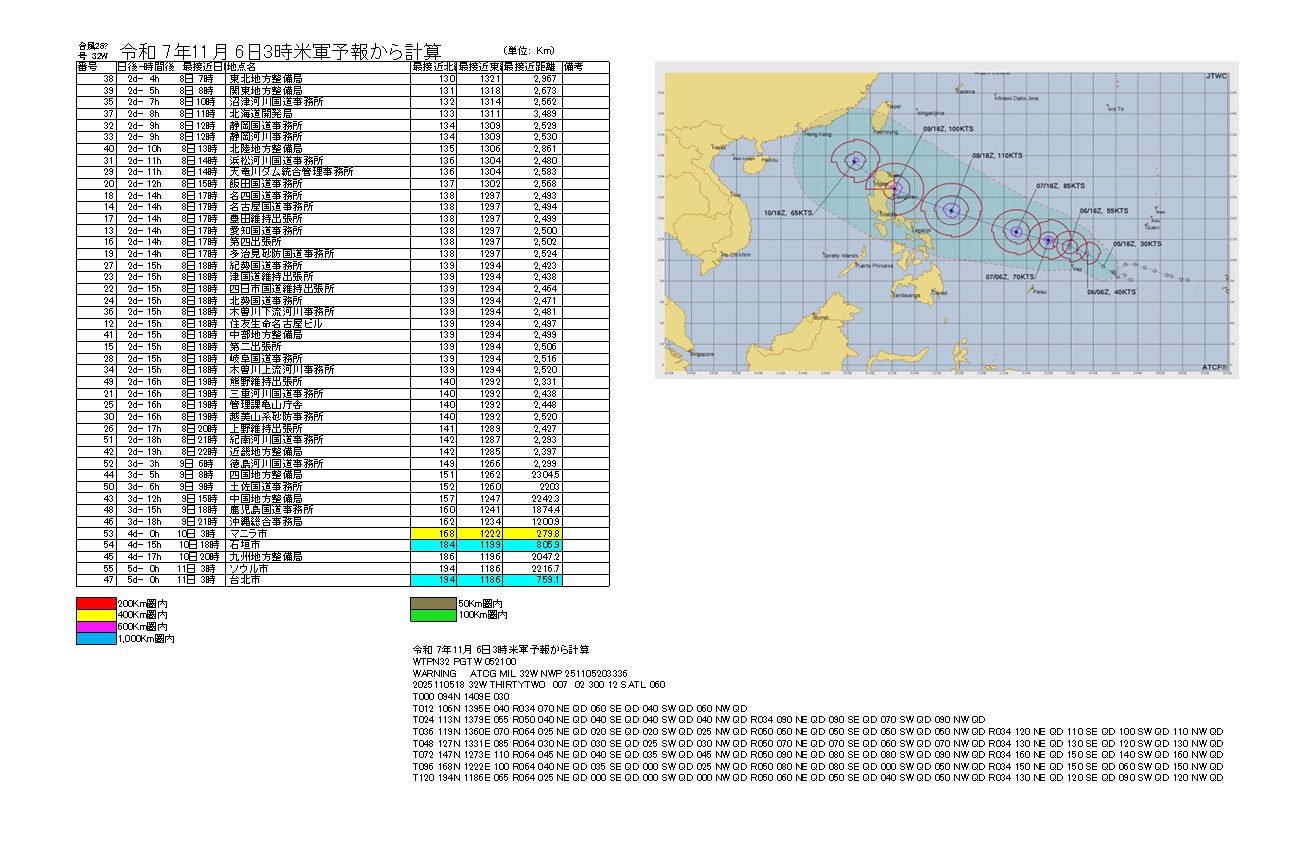The image size is (1300, 847).
Task: Click the brown 50Km legend swatch
Action: pyautogui.click(x=434, y=605)
